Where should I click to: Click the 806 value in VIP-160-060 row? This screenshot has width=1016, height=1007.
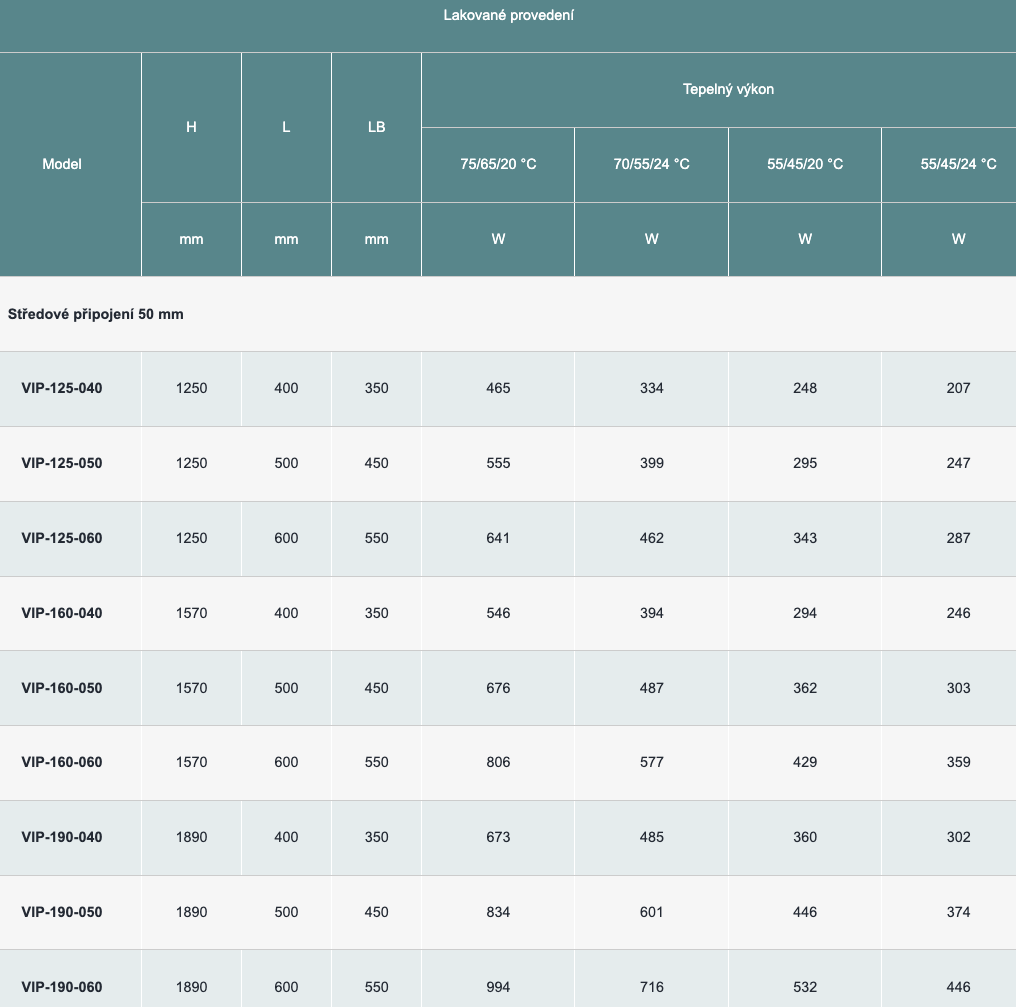(x=498, y=762)
